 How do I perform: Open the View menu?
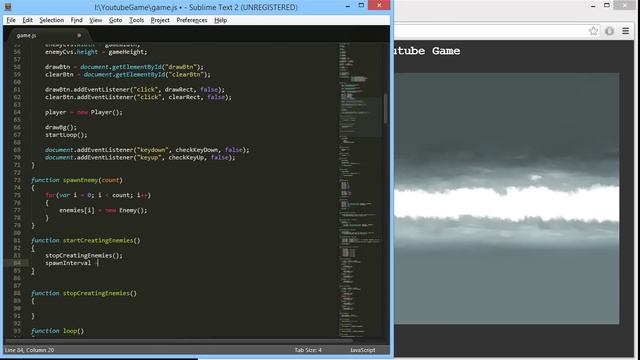point(96,20)
